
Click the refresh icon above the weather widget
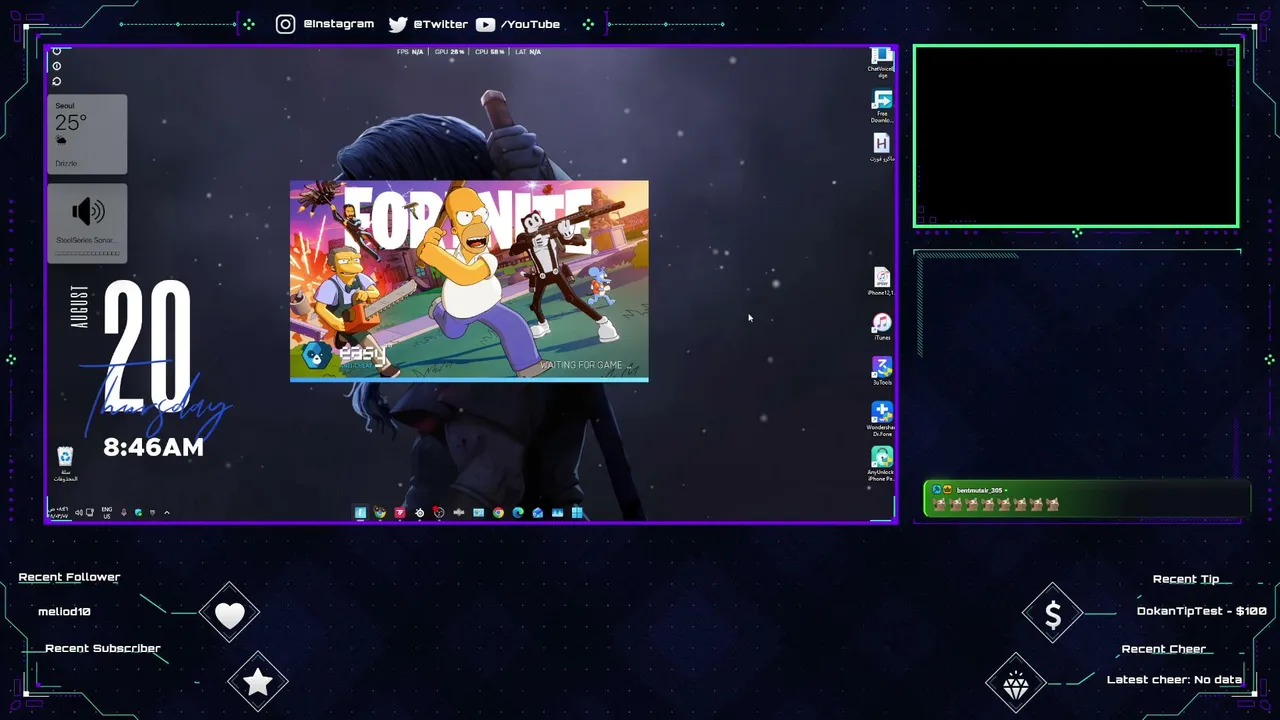pos(57,81)
